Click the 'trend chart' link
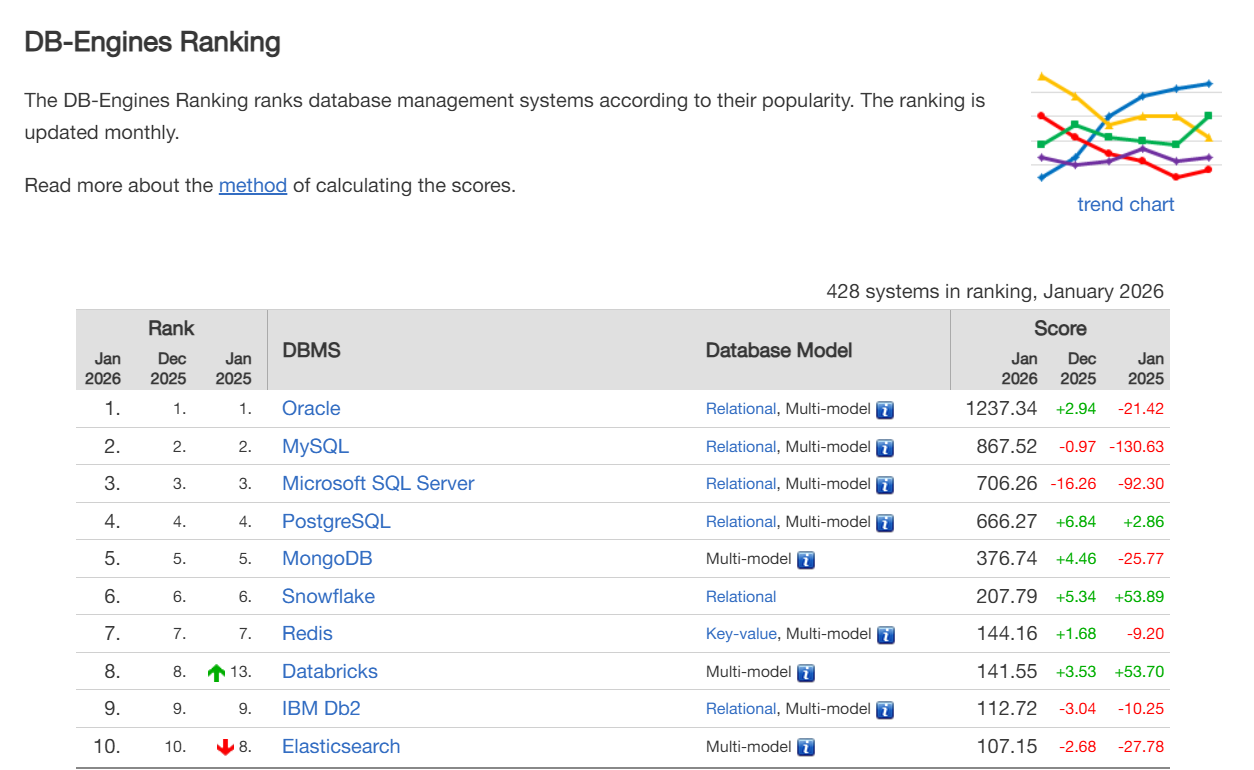Screen dimensions: 1254x770 point(1126,204)
